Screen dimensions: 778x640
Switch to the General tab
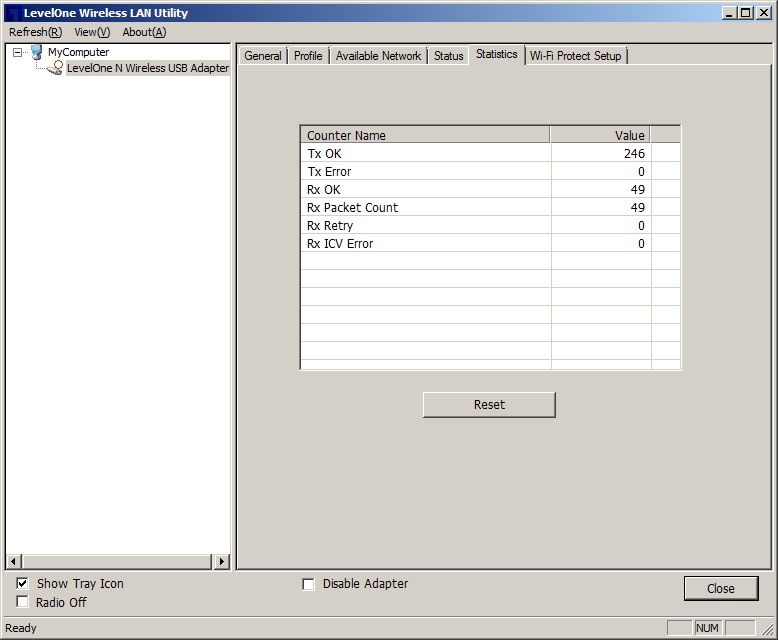point(262,56)
